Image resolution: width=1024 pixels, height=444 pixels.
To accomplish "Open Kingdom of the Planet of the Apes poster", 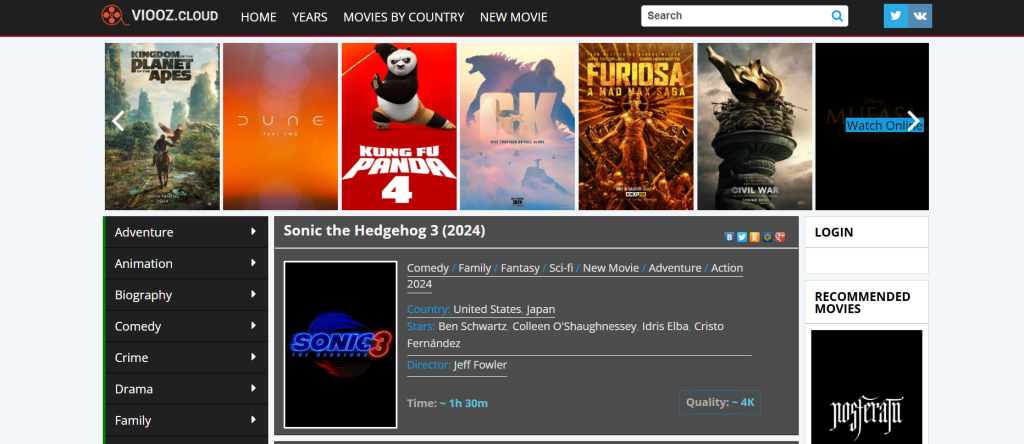I will tap(162, 126).
